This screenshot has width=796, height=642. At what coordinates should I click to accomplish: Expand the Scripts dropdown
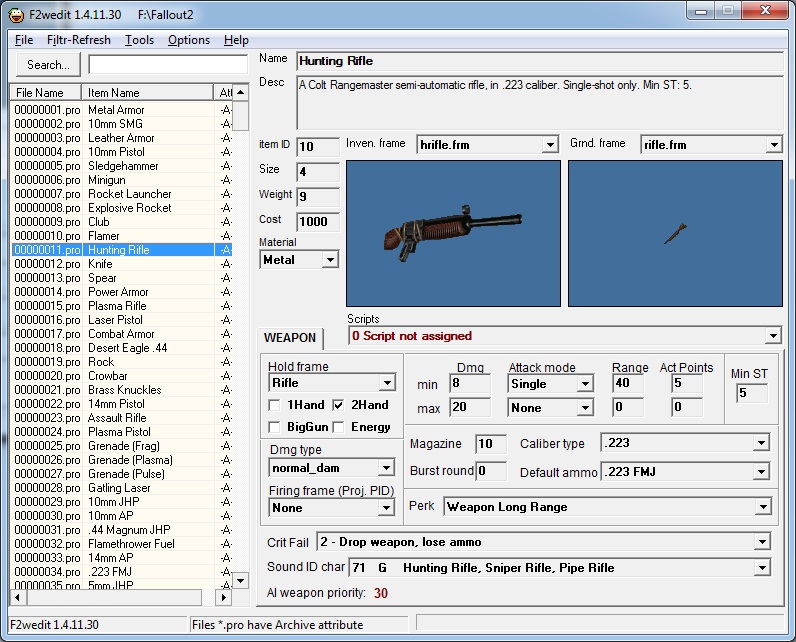[773, 335]
